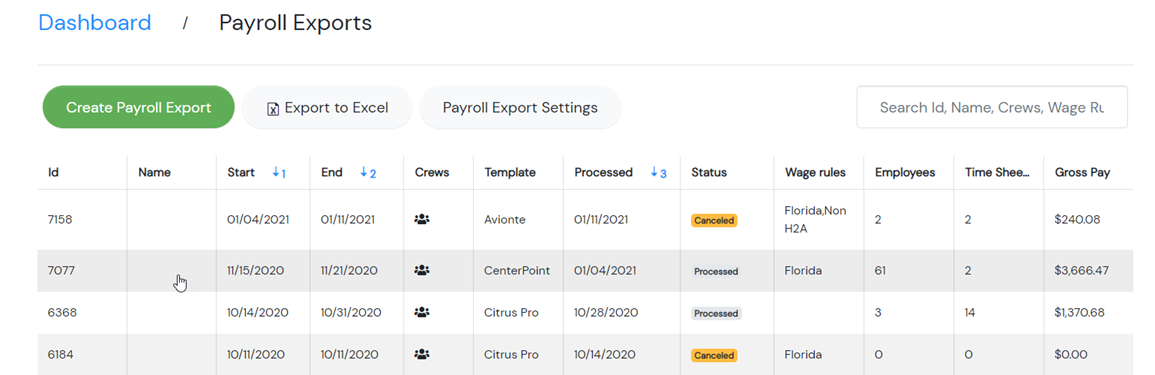The image size is (1155, 375).
Task: Create a new Payroll Export
Action: click(x=138, y=108)
